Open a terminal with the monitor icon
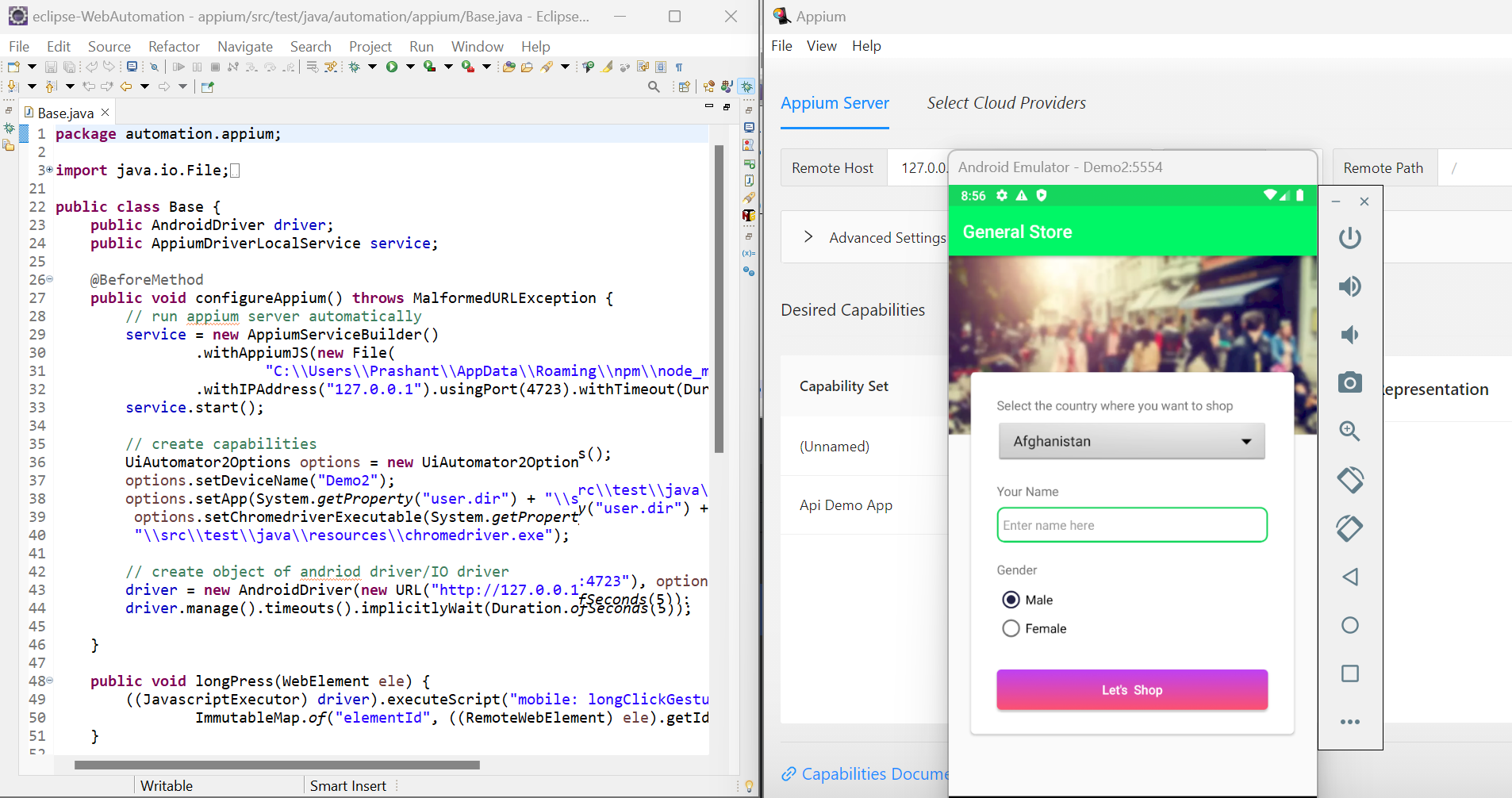 tap(132, 67)
